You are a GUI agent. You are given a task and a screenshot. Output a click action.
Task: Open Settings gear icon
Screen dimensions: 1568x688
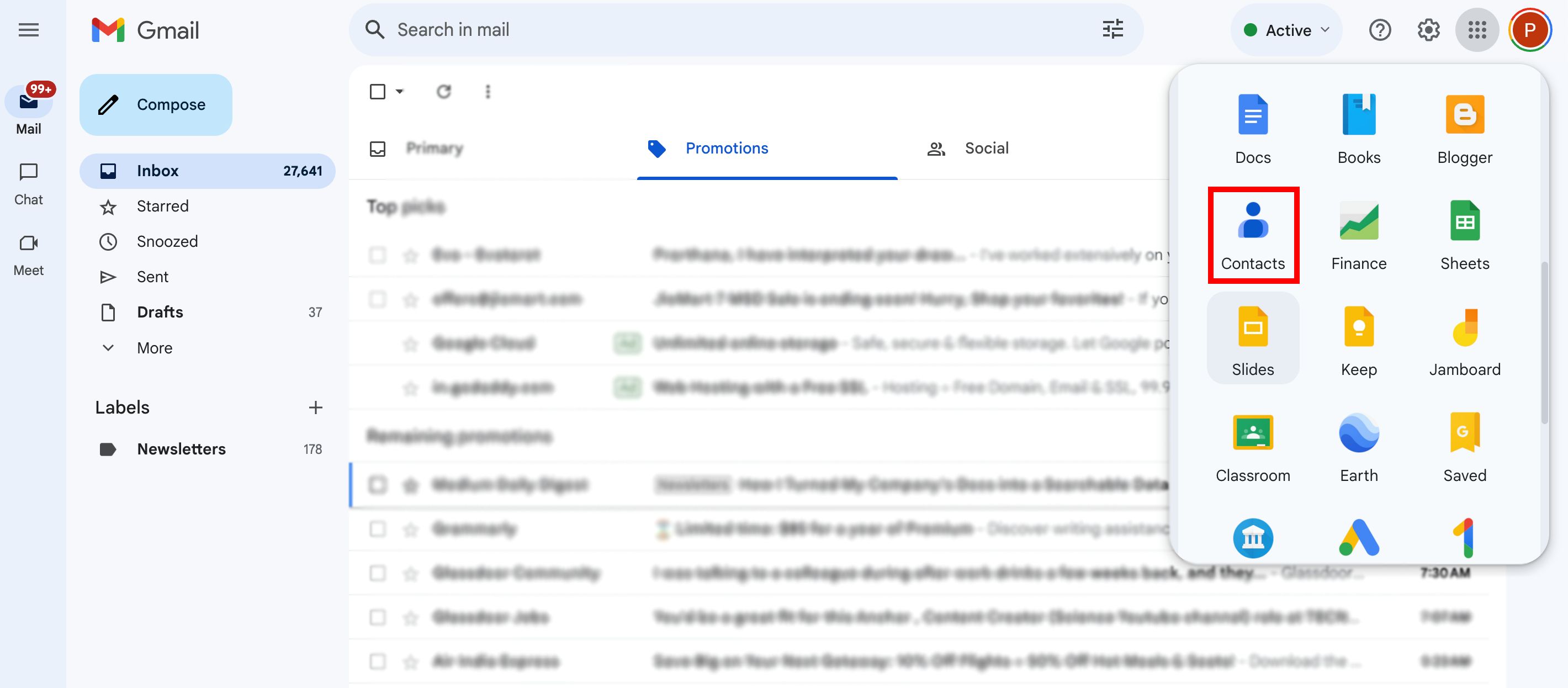(1428, 30)
